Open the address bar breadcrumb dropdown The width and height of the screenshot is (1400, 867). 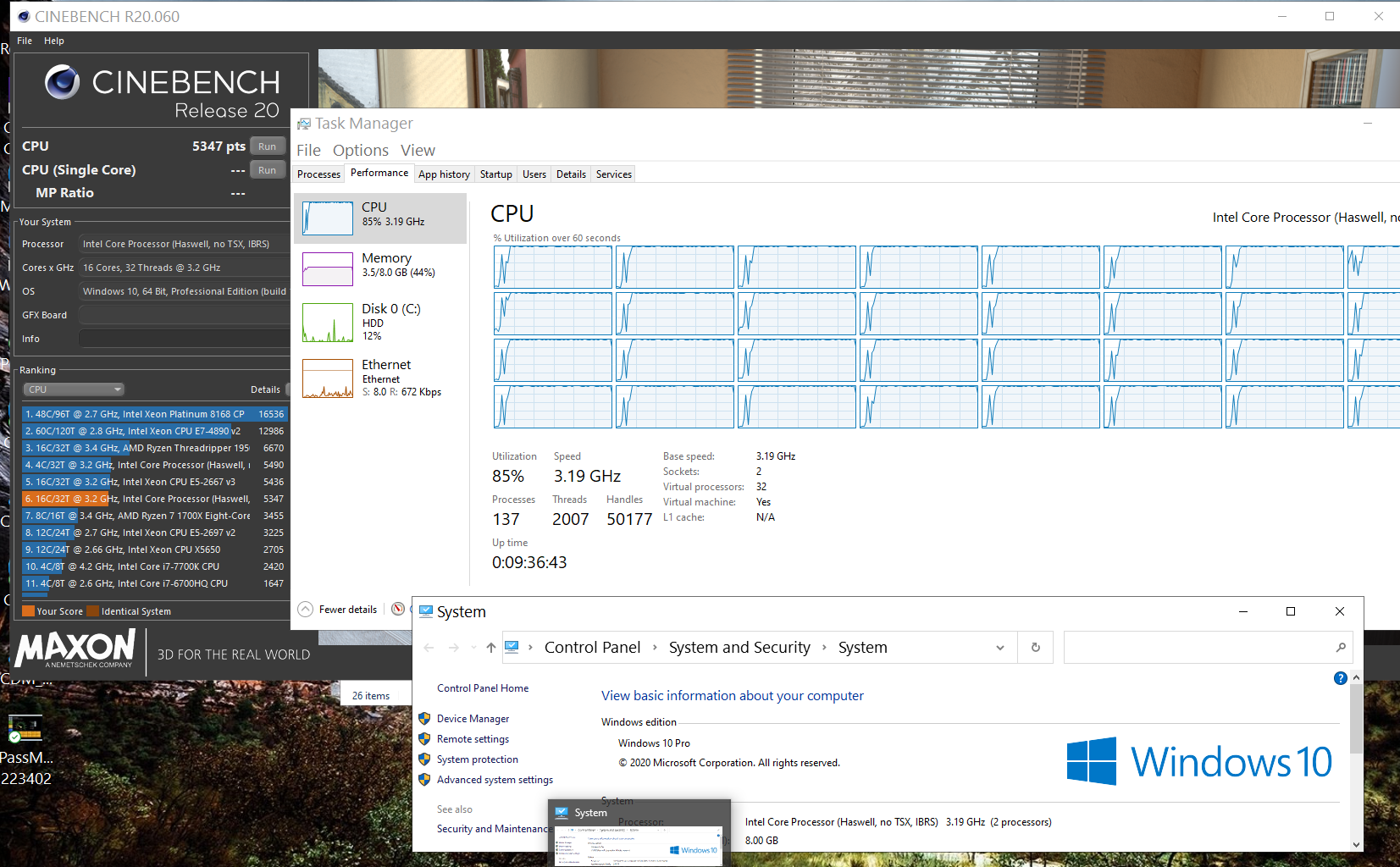click(999, 647)
